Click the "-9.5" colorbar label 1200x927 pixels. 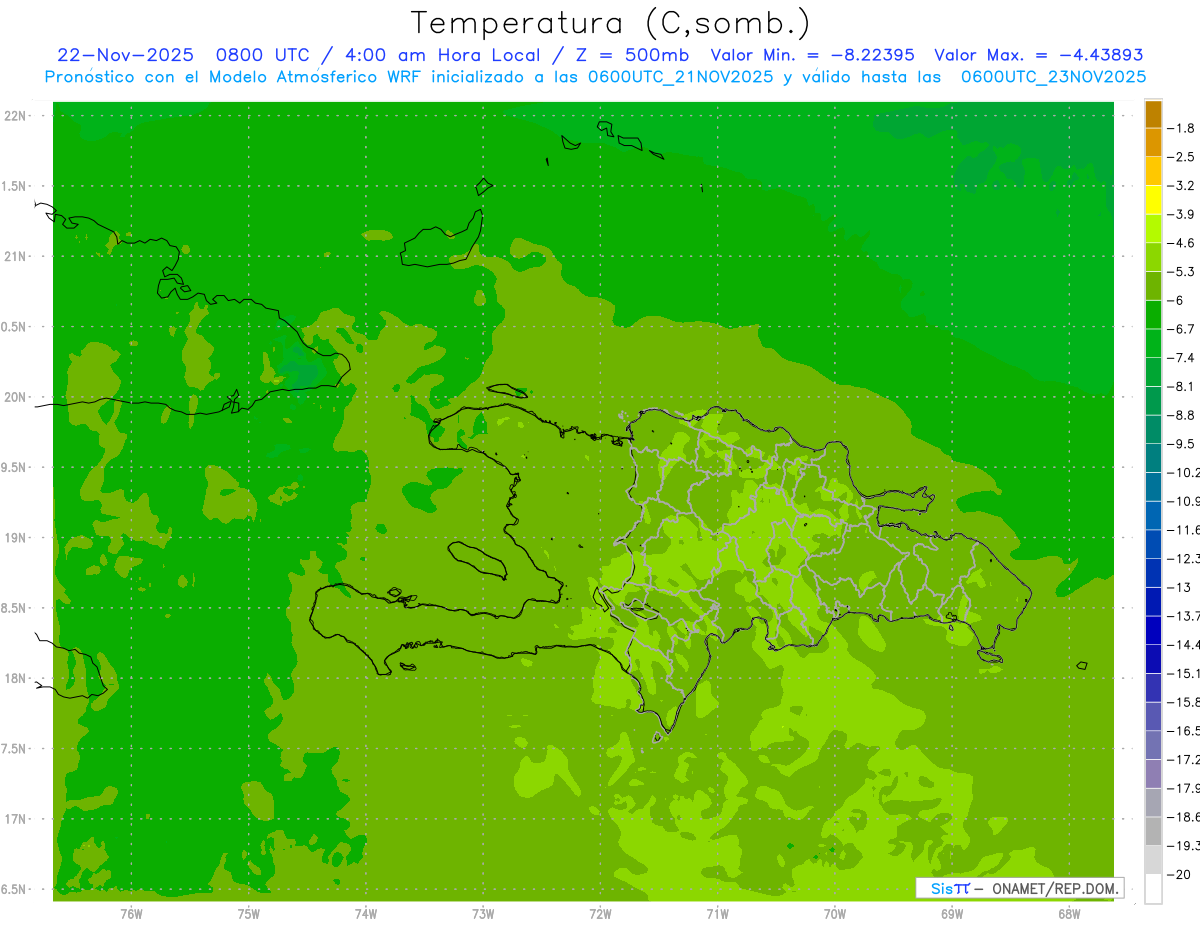pyautogui.click(x=1181, y=444)
